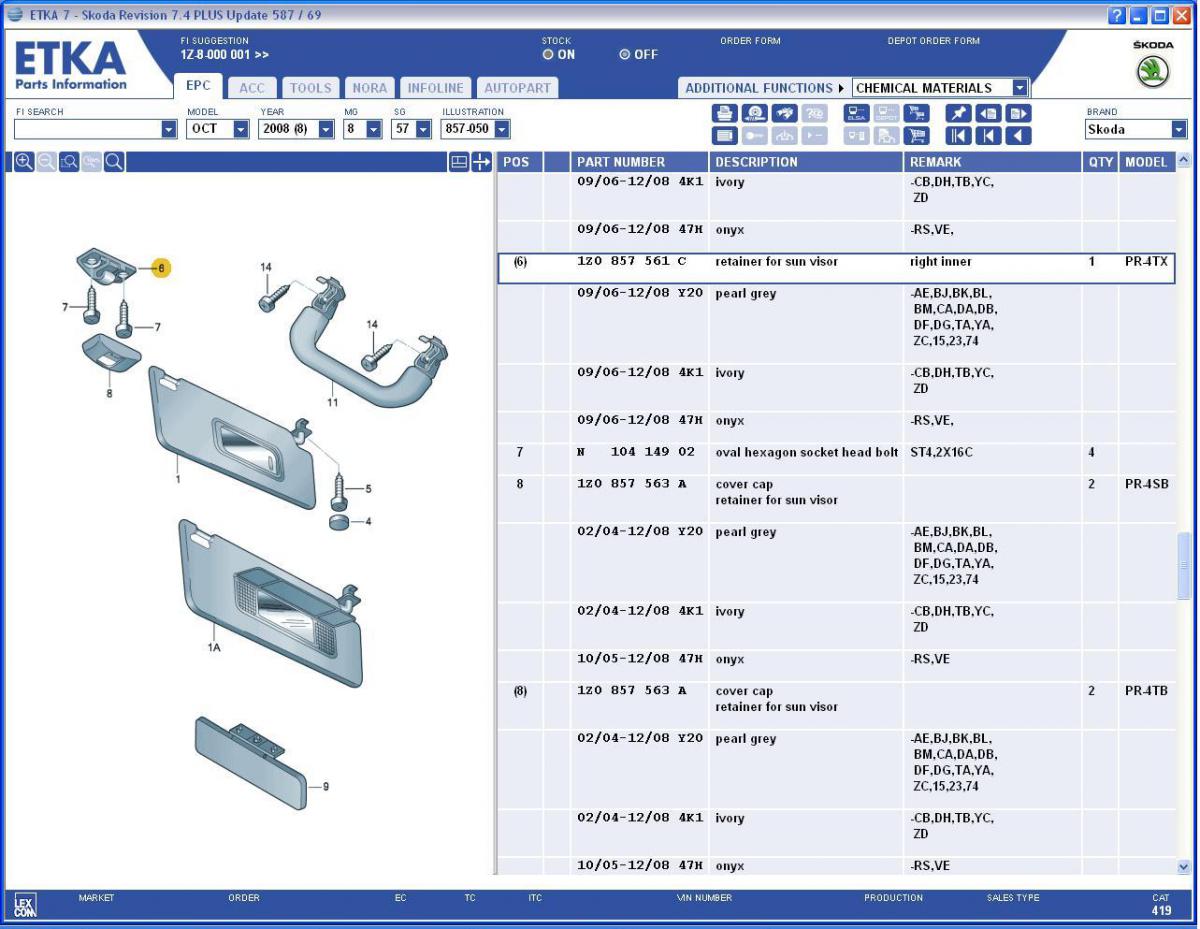The width and height of the screenshot is (1200, 929).
Task: Click the pushpin icon
Action: [x=957, y=114]
